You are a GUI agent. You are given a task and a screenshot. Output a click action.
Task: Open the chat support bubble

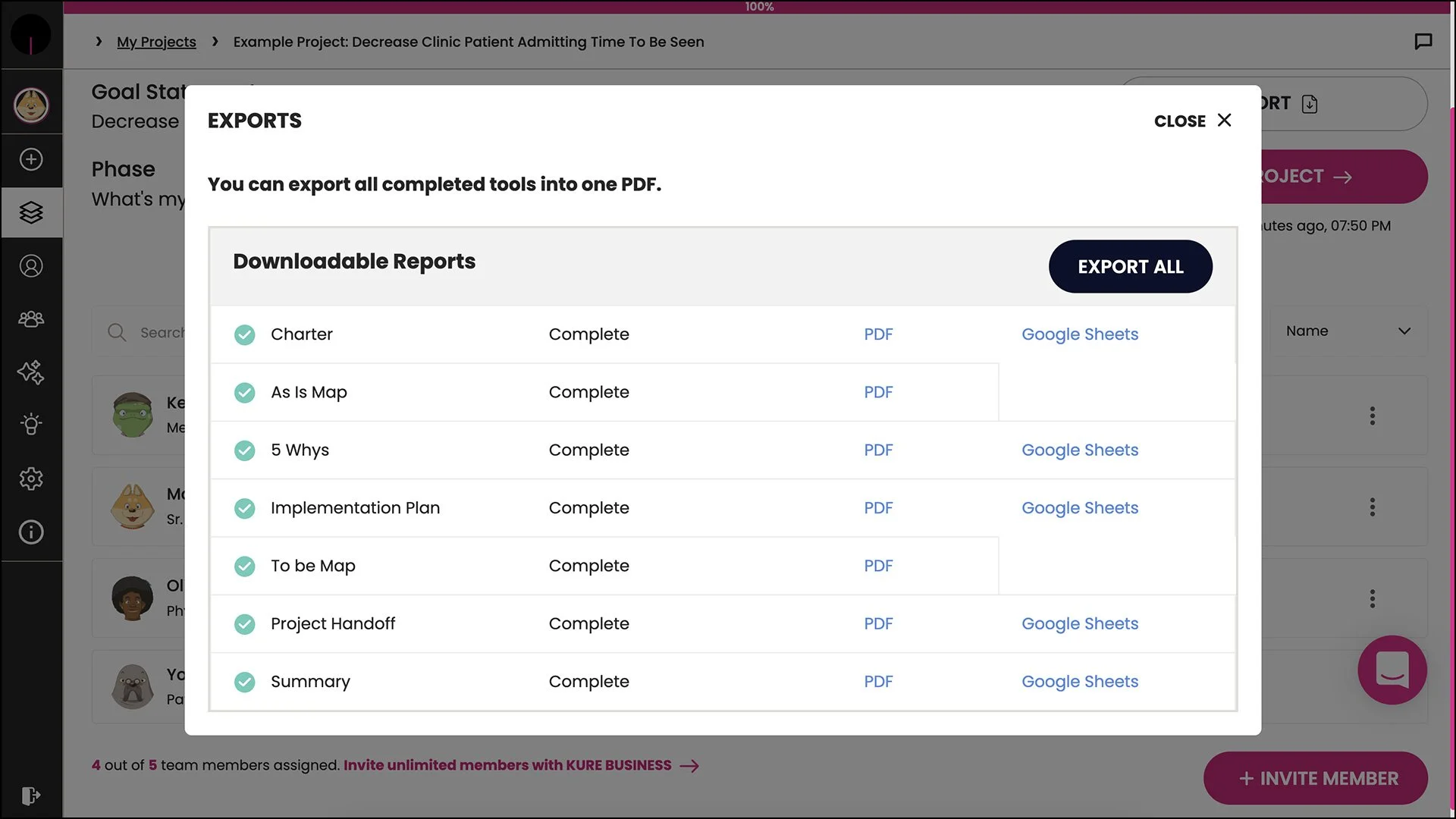(x=1392, y=670)
